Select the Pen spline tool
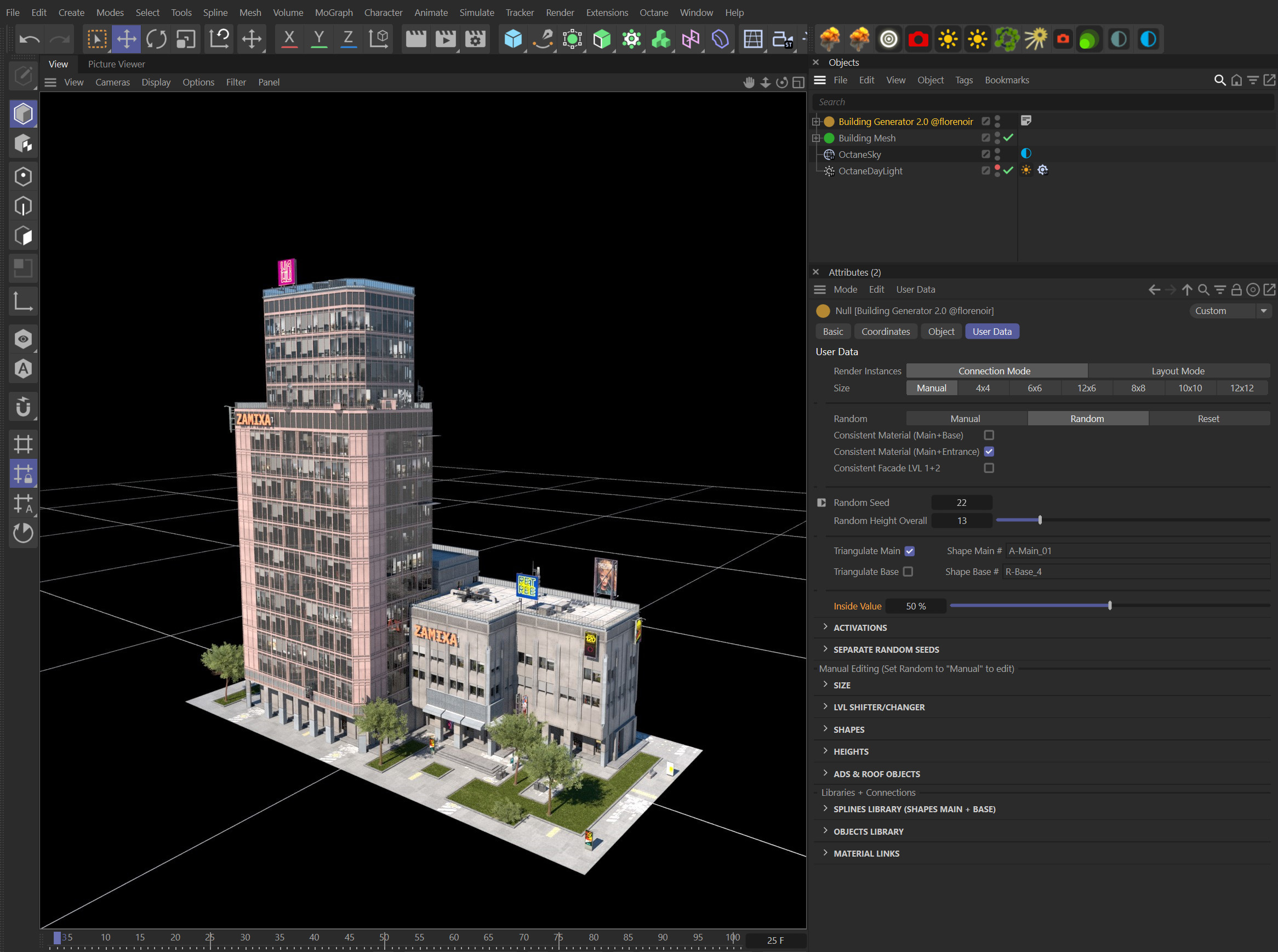Image resolution: width=1278 pixels, height=952 pixels. point(541,38)
